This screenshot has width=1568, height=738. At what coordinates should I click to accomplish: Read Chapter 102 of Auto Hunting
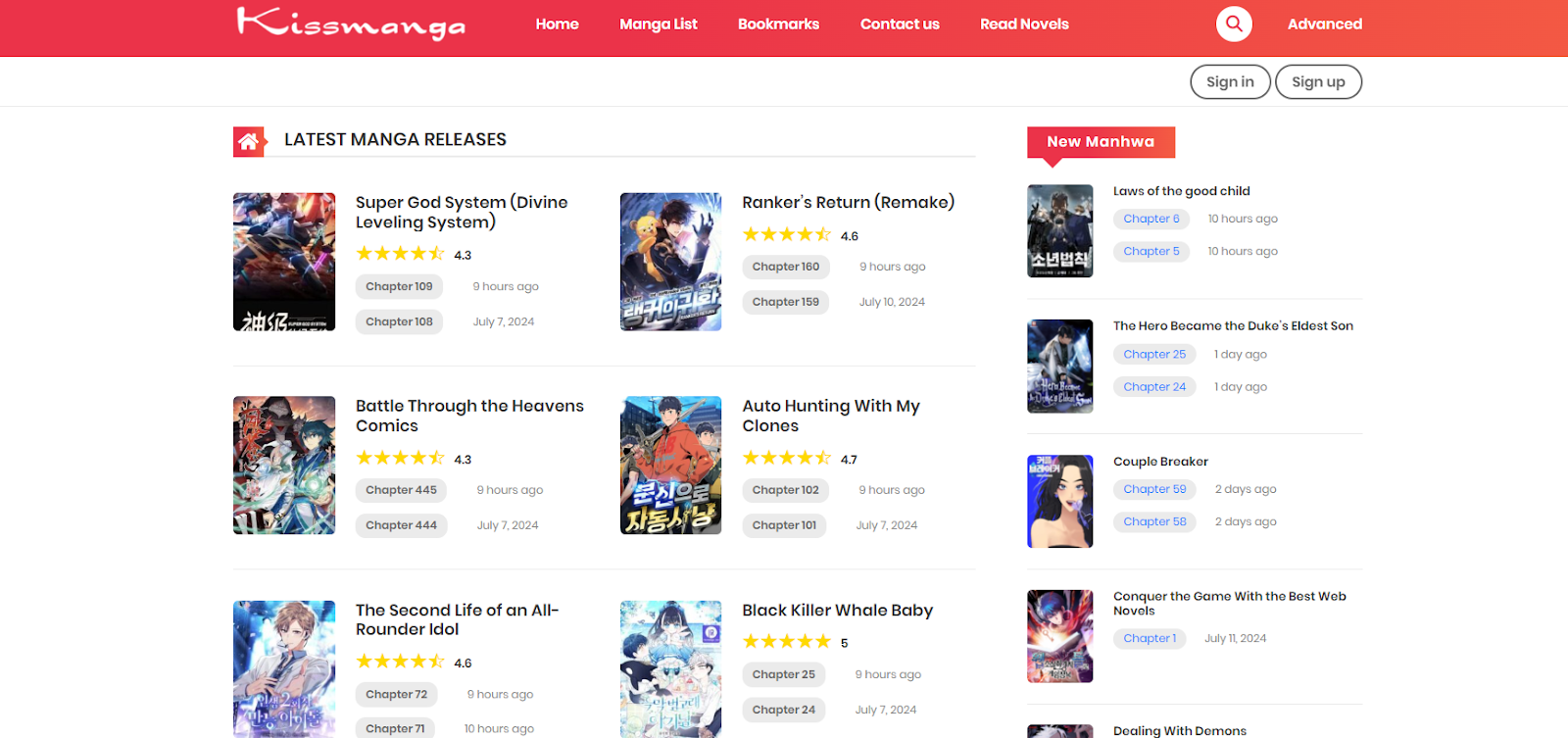(786, 490)
